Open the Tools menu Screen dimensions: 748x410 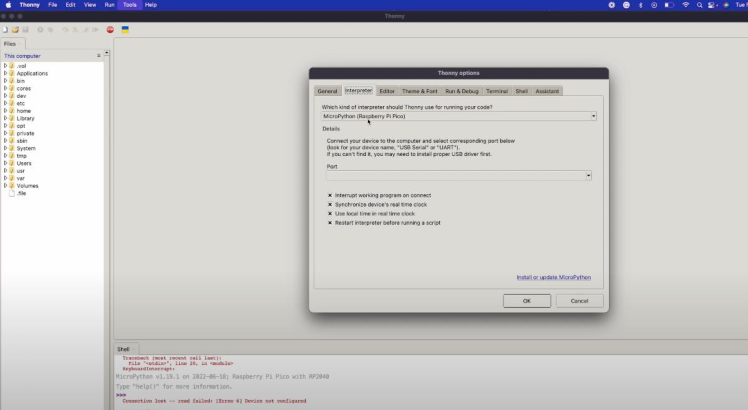[x=130, y=5]
